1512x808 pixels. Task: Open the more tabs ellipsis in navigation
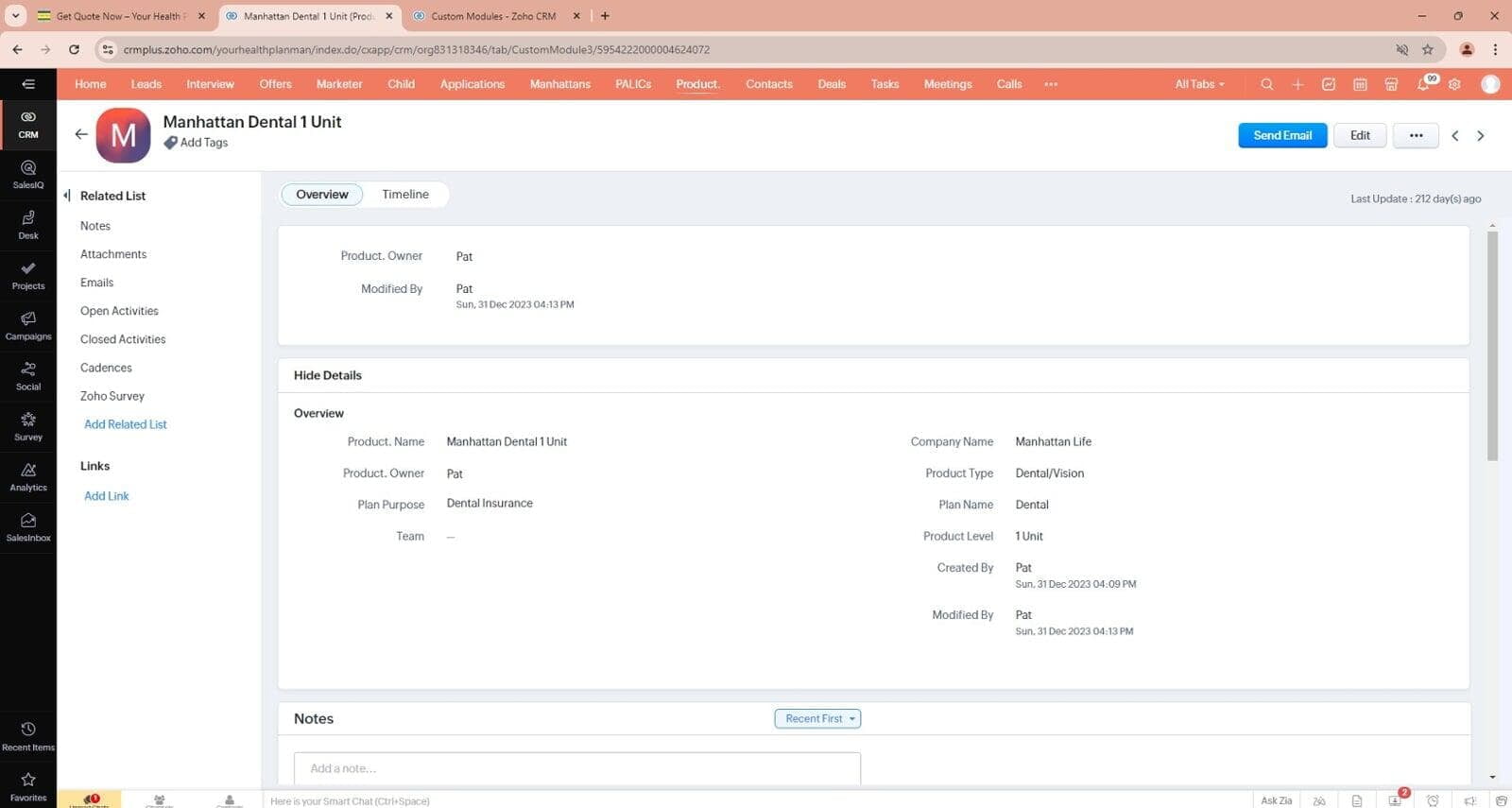(x=1051, y=84)
